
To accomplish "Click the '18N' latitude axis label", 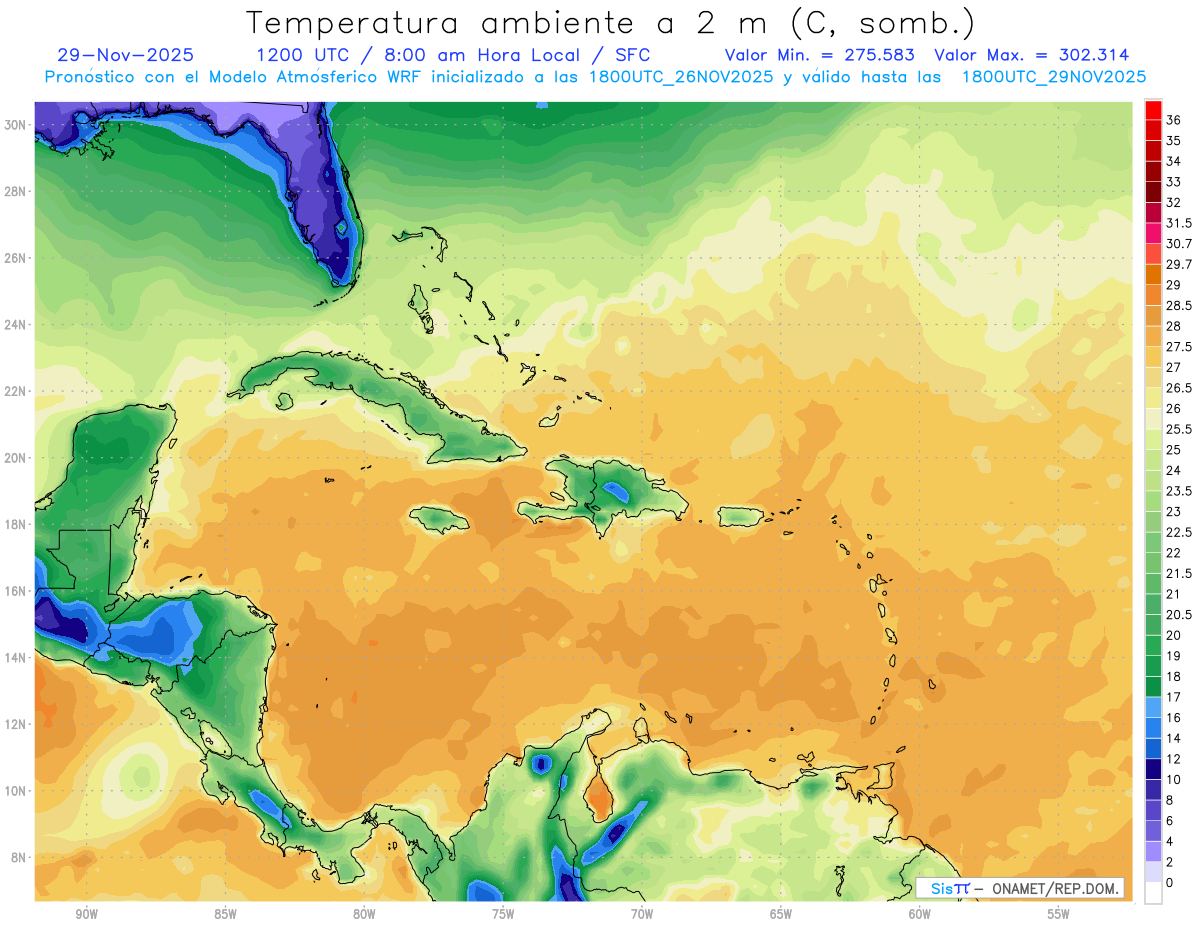I will [15, 524].
